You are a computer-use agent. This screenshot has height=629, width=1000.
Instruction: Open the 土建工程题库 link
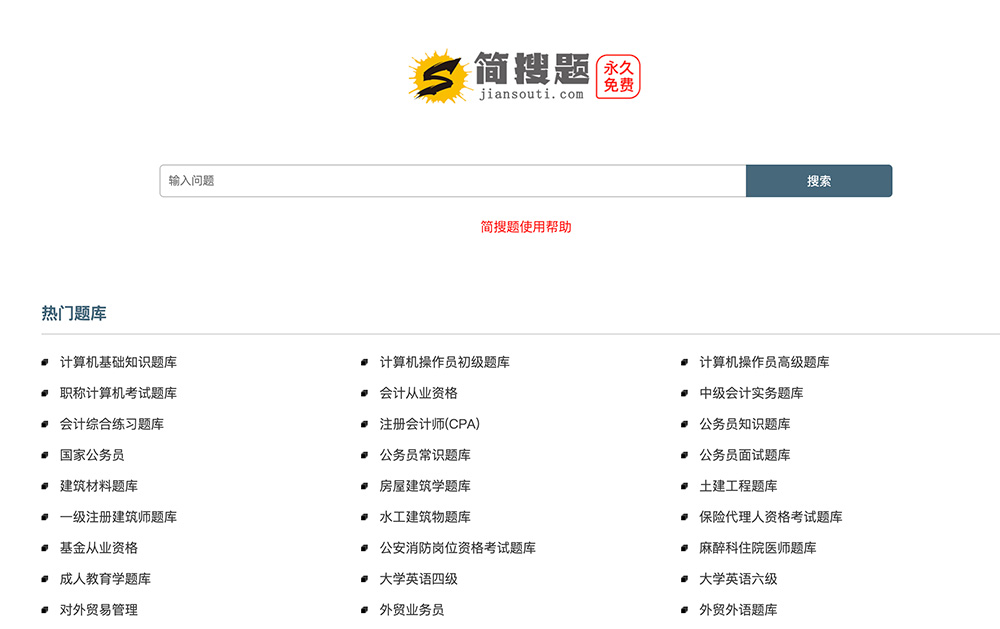[x=739, y=486]
